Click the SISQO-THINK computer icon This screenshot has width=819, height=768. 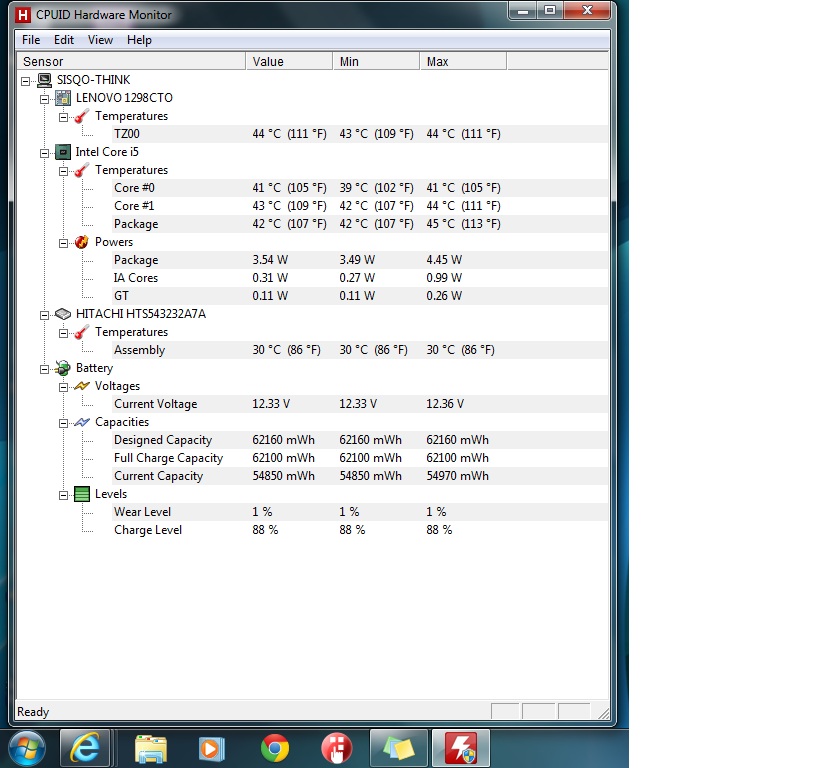click(44, 80)
